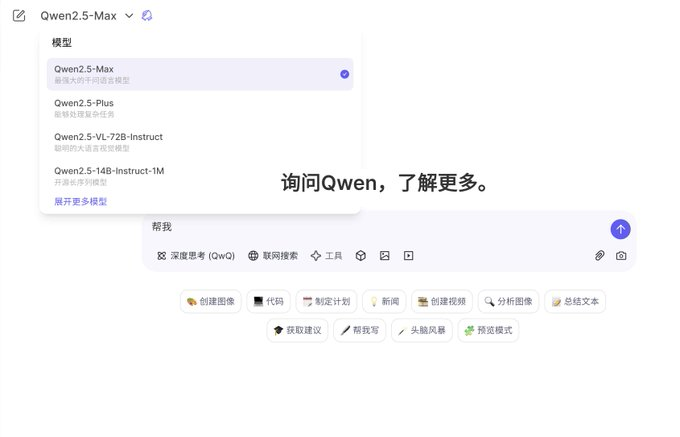Image resolution: width=680 pixels, height=437 pixels.
Task: Enable 联网搜索 web search
Action: 273,256
